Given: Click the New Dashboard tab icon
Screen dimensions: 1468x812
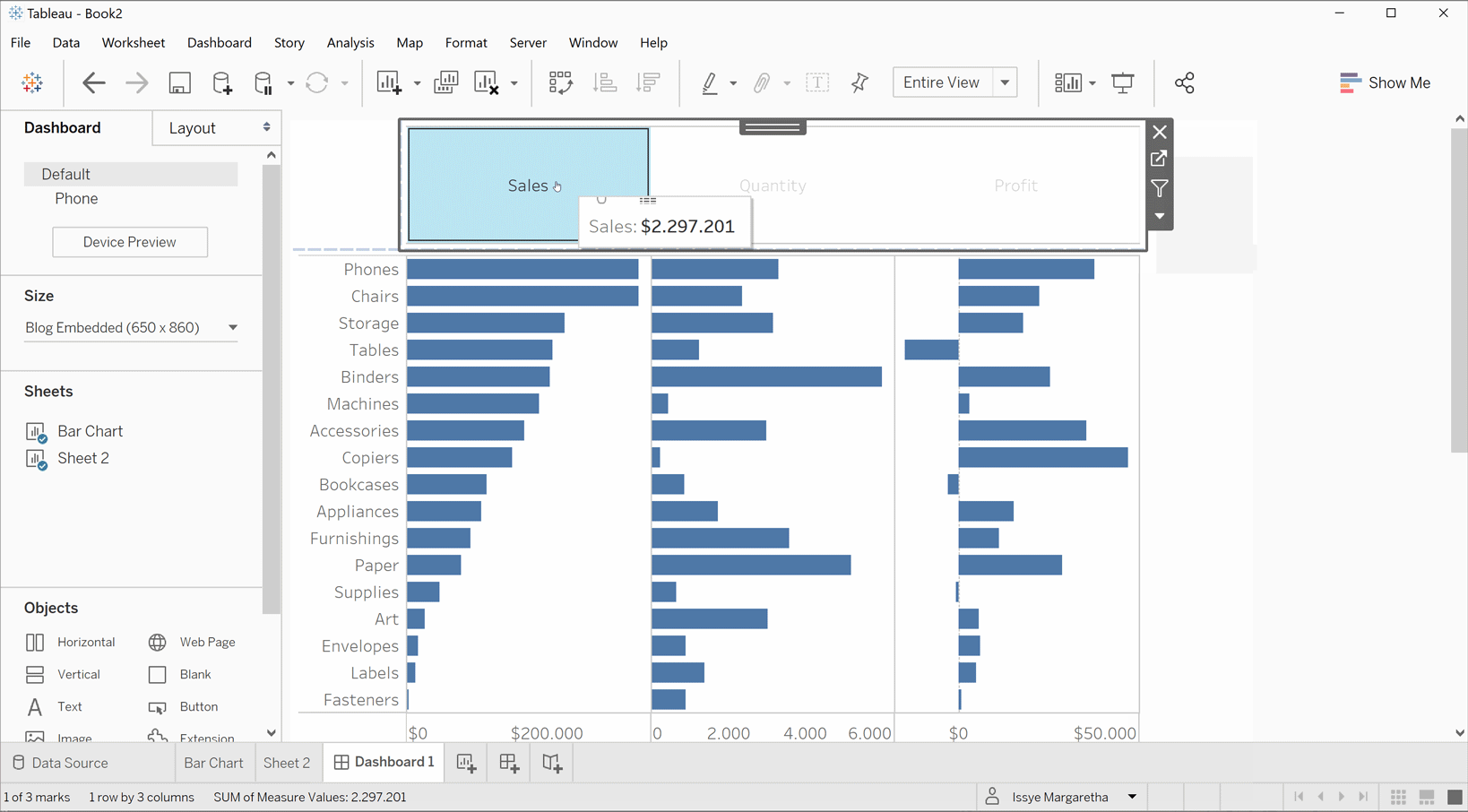Looking at the screenshot, I should coord(509,763).
